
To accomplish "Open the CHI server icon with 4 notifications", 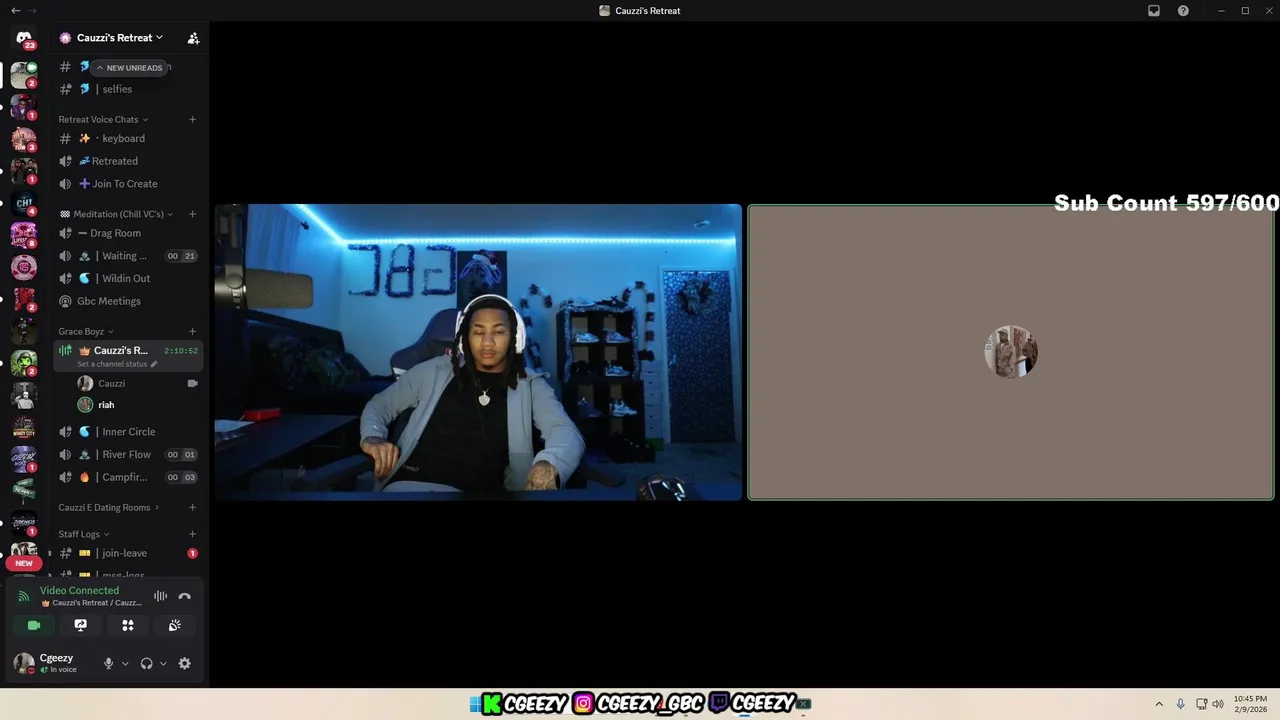I will point(24,203).
